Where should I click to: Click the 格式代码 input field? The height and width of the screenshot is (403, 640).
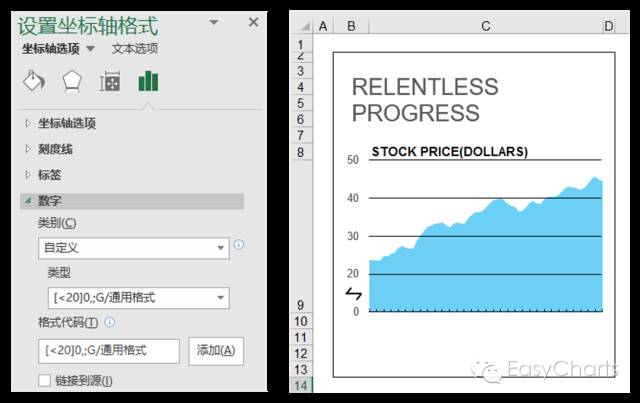(109, 350)
